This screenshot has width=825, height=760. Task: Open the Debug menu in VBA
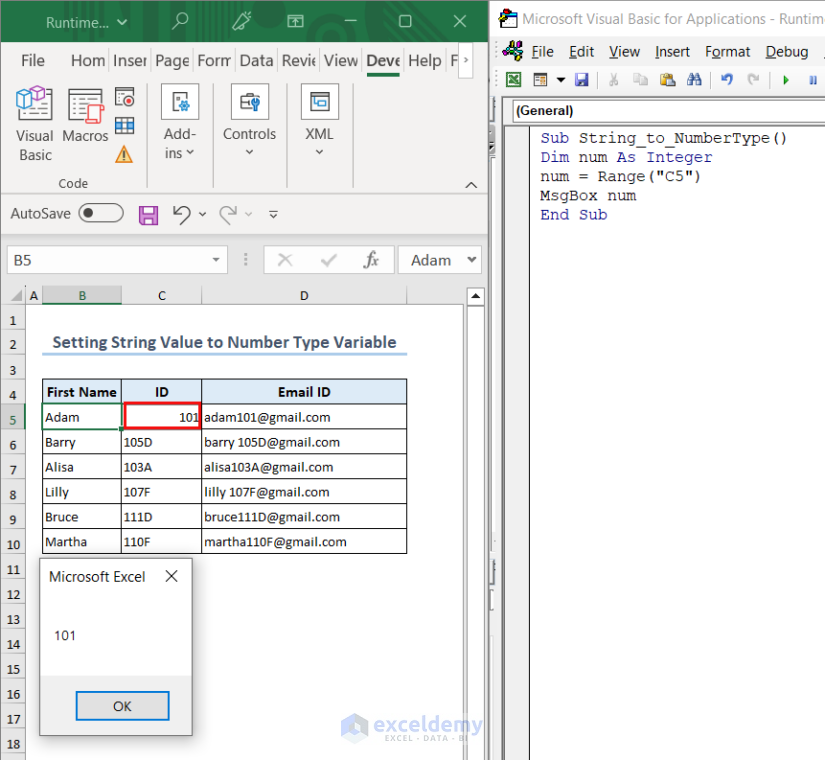[786, 52]
